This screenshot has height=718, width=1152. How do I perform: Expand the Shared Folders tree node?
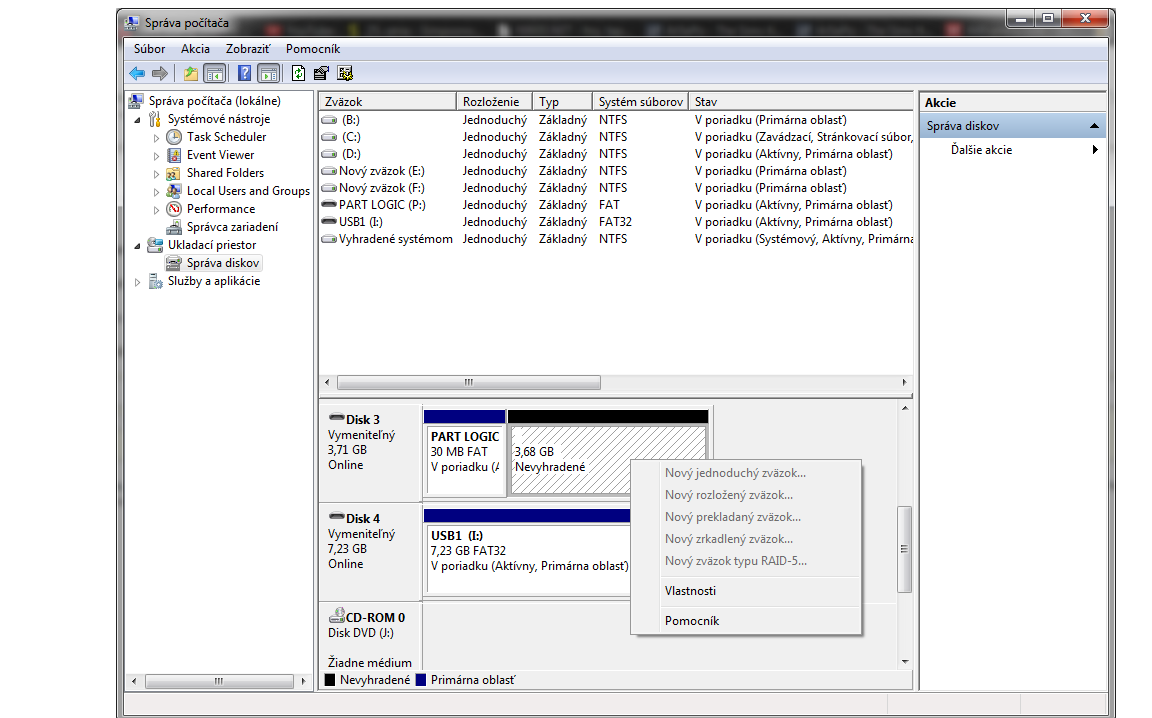click(x=157, y=173)
